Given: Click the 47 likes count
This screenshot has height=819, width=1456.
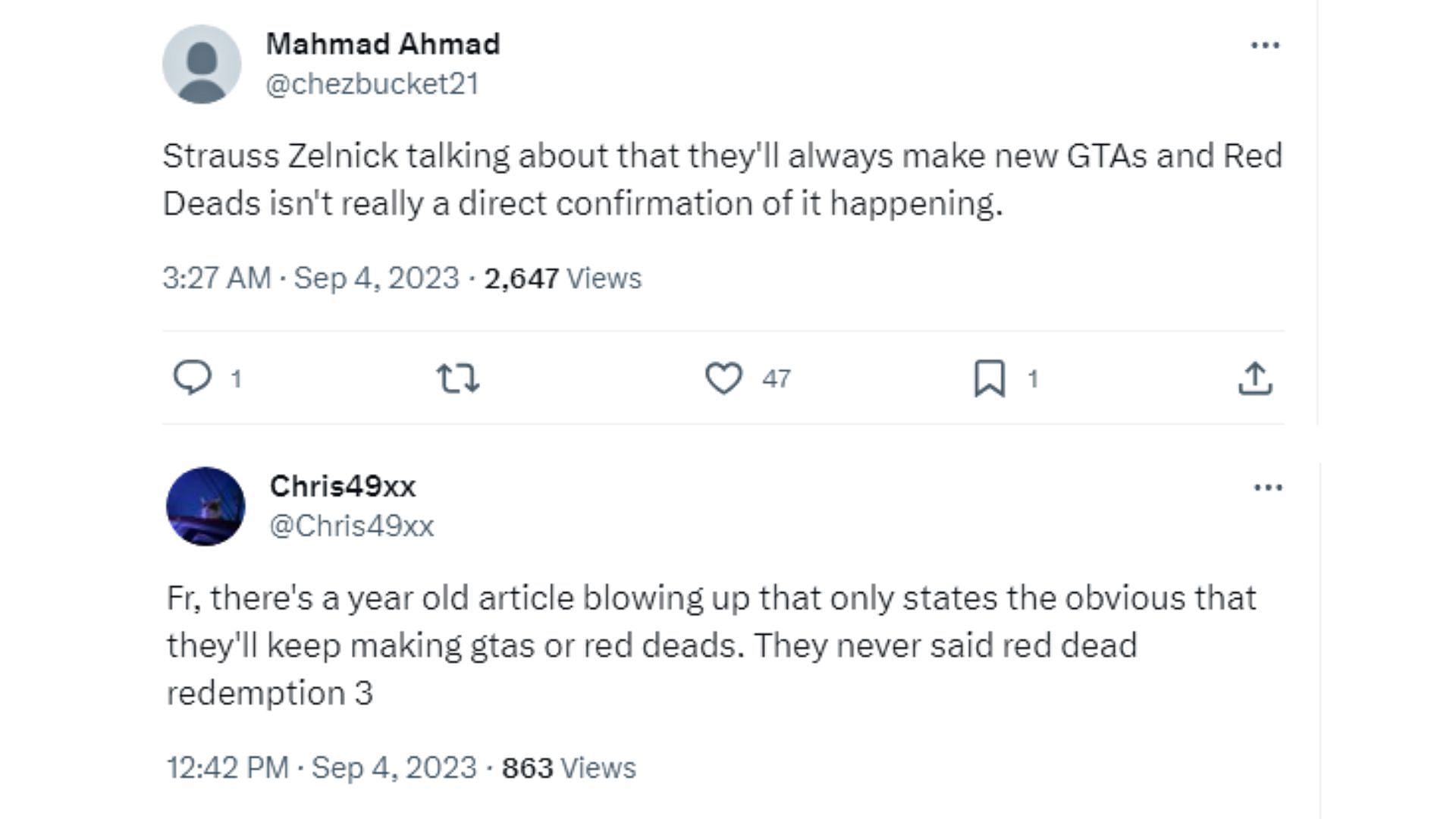Looking at the screenshot, I should (x=777, y=378).
